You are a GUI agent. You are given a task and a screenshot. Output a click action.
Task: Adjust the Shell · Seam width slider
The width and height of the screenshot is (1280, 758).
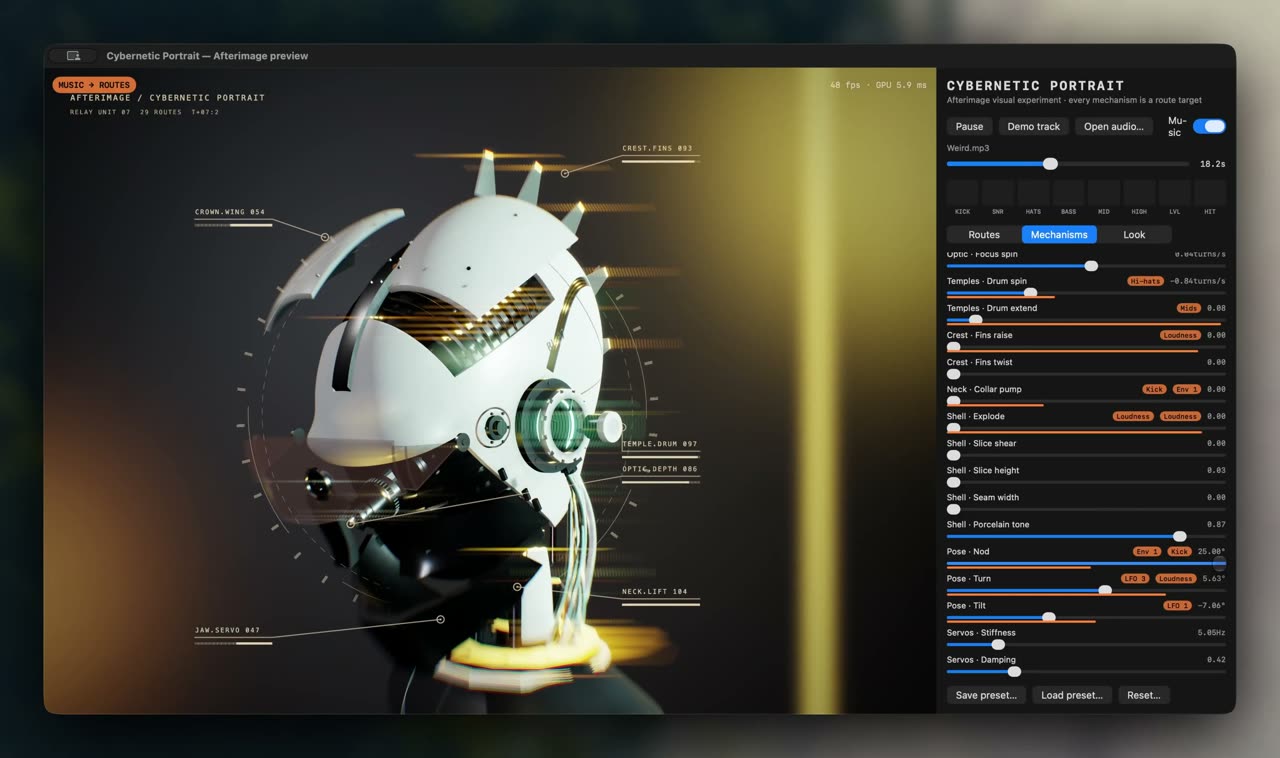pyautogui.click(x=1086, y=509)
